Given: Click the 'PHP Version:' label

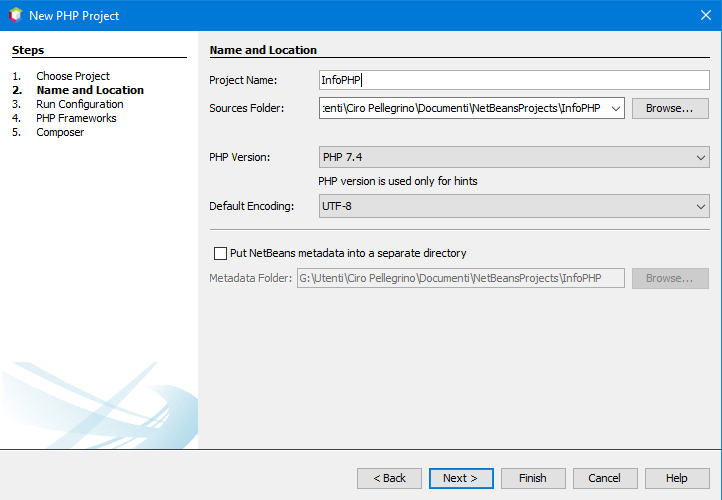Looking at the screenshot, I should [x=239, y=157].
